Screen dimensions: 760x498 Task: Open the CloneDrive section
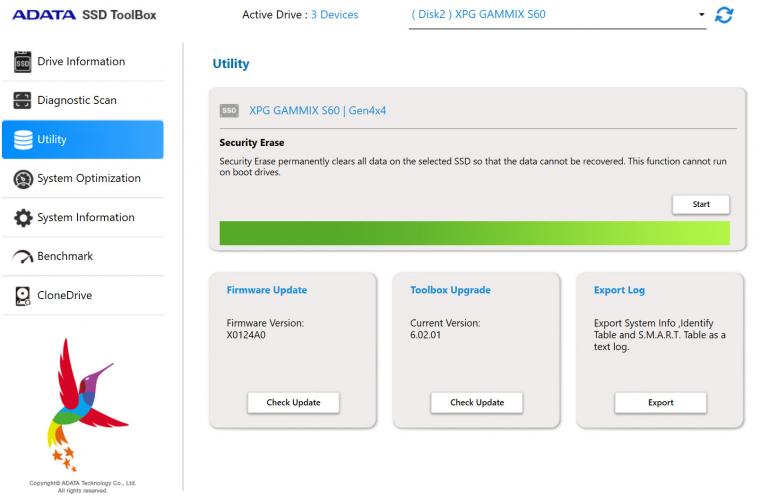point(83,295)
